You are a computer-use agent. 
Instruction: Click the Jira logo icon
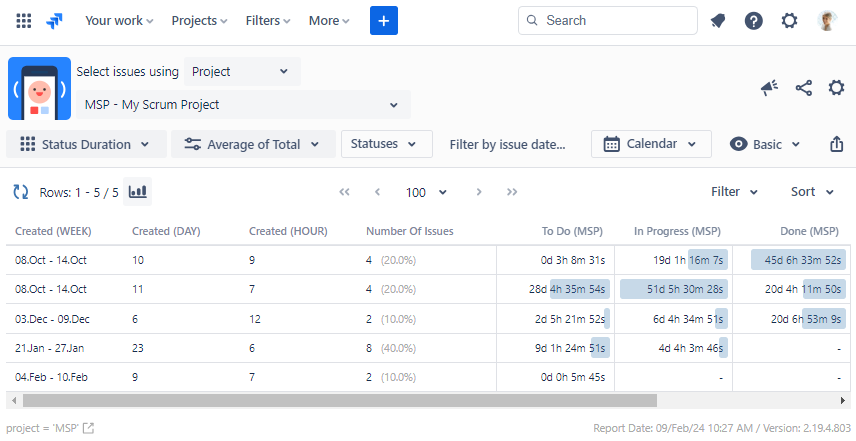pos(54,21)
